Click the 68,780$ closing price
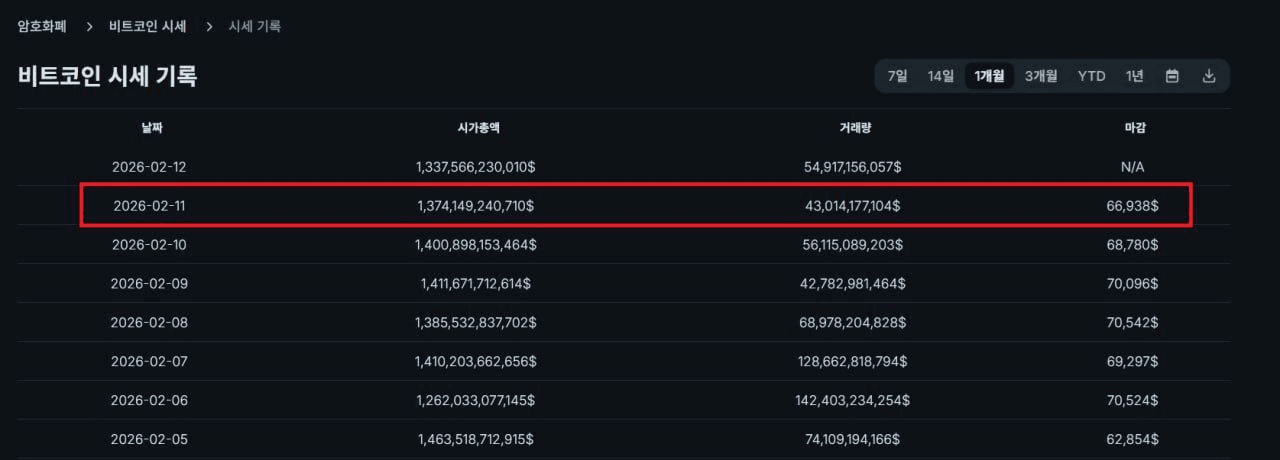This screenshot has height=460, width=1280. point(1134,244)
